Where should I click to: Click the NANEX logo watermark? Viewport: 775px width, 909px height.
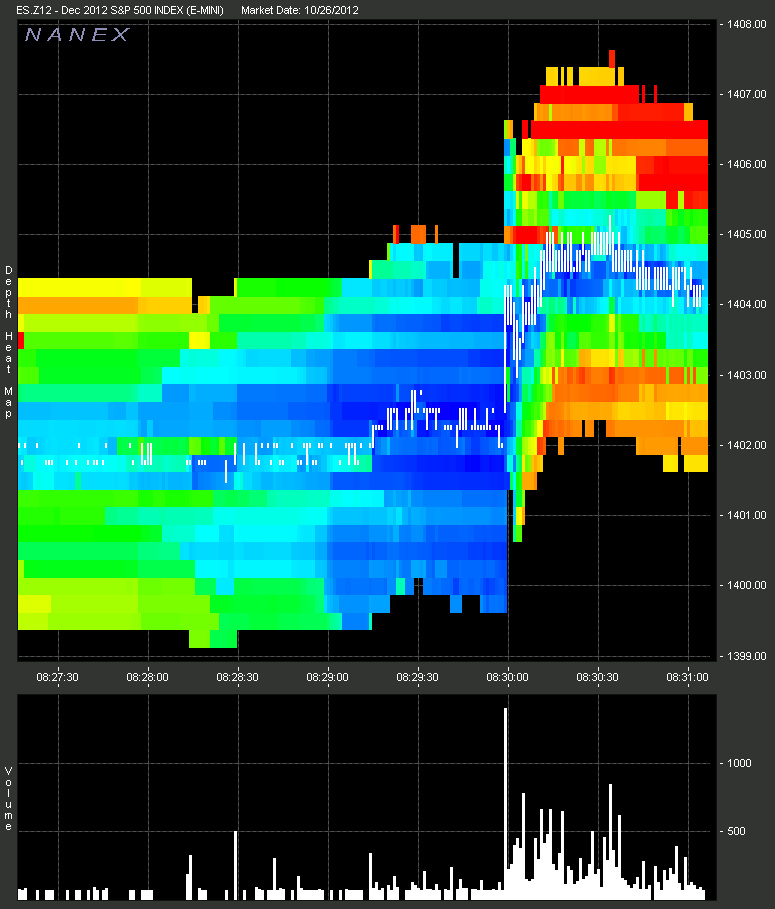(77, 35)
